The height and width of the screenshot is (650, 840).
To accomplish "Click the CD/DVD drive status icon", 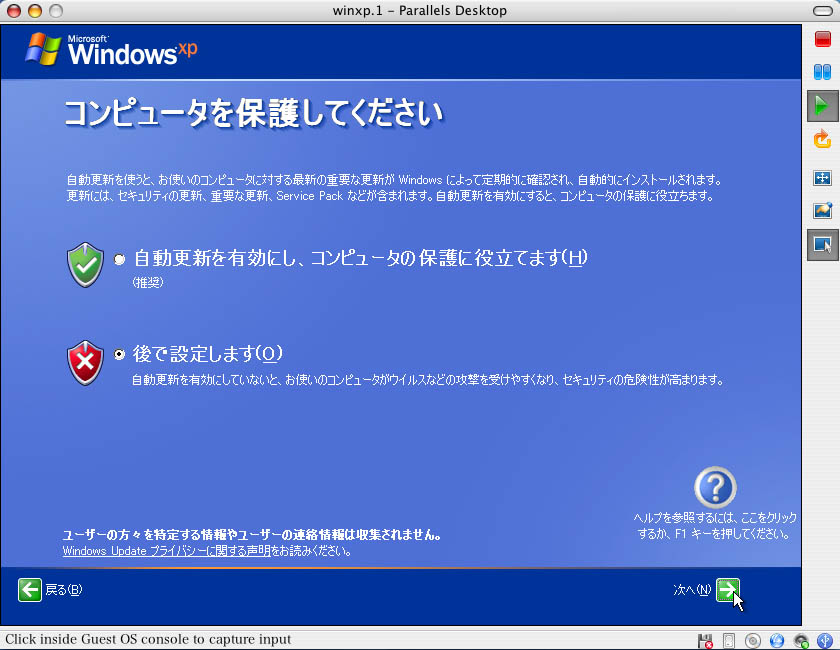I will 753,640.
